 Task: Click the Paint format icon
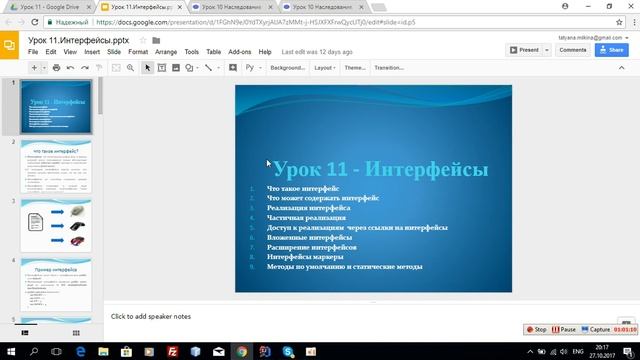click(x=99, y=68)
